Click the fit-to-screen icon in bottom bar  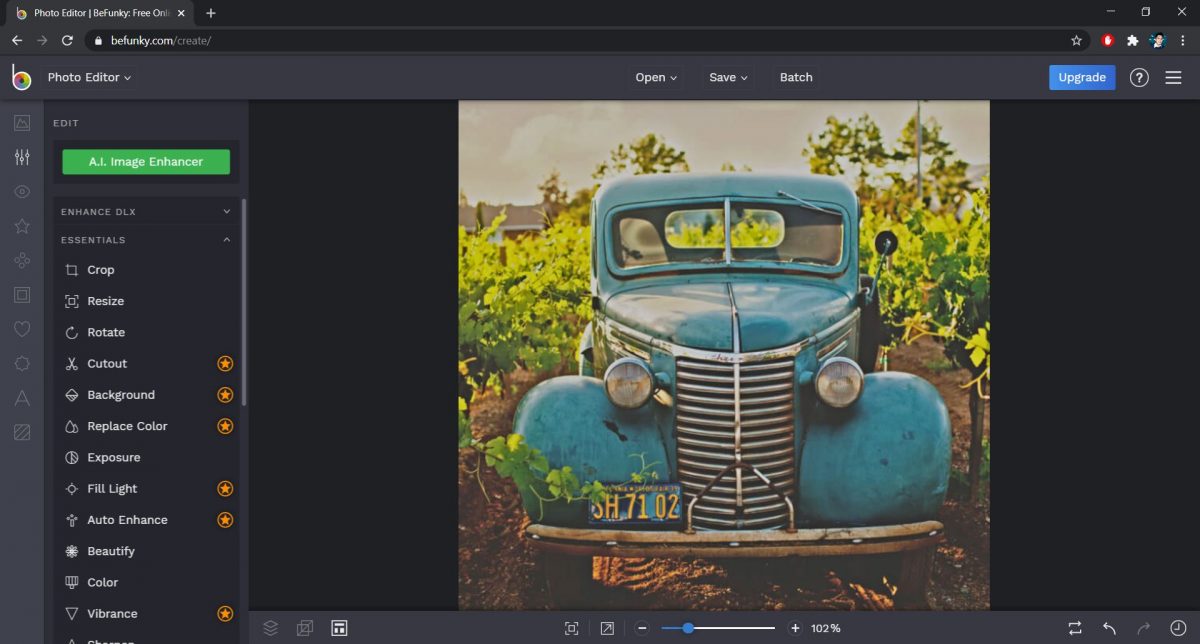point(571,627)
